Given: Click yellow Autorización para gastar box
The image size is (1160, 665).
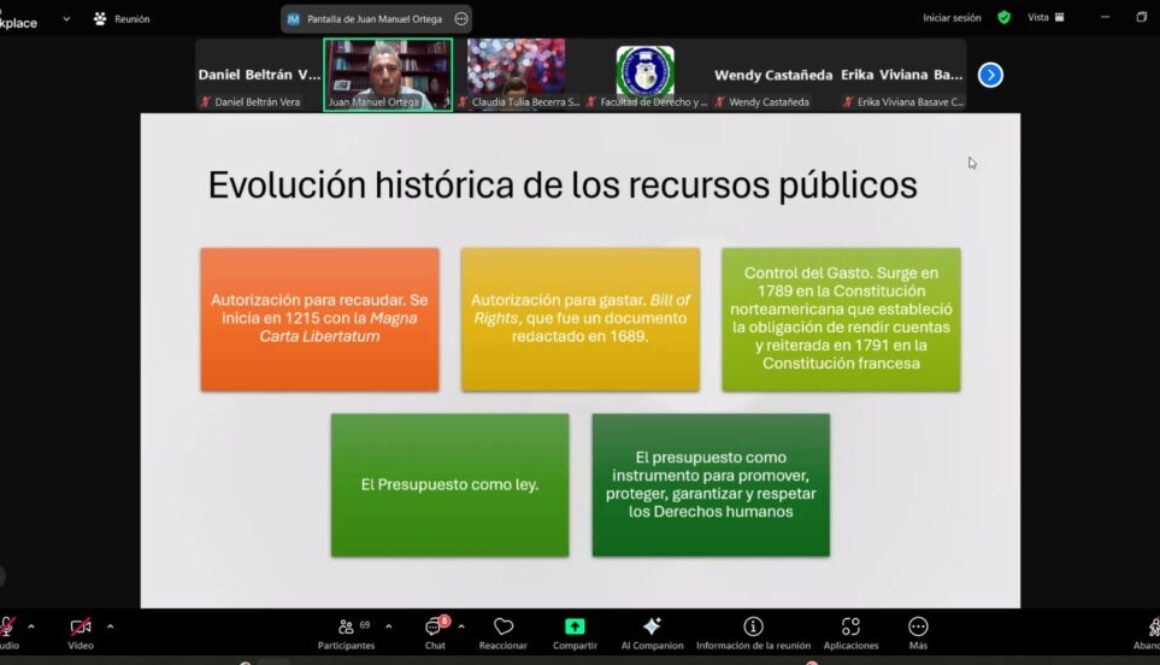Looking at the screenshot, I should point(580,320).
